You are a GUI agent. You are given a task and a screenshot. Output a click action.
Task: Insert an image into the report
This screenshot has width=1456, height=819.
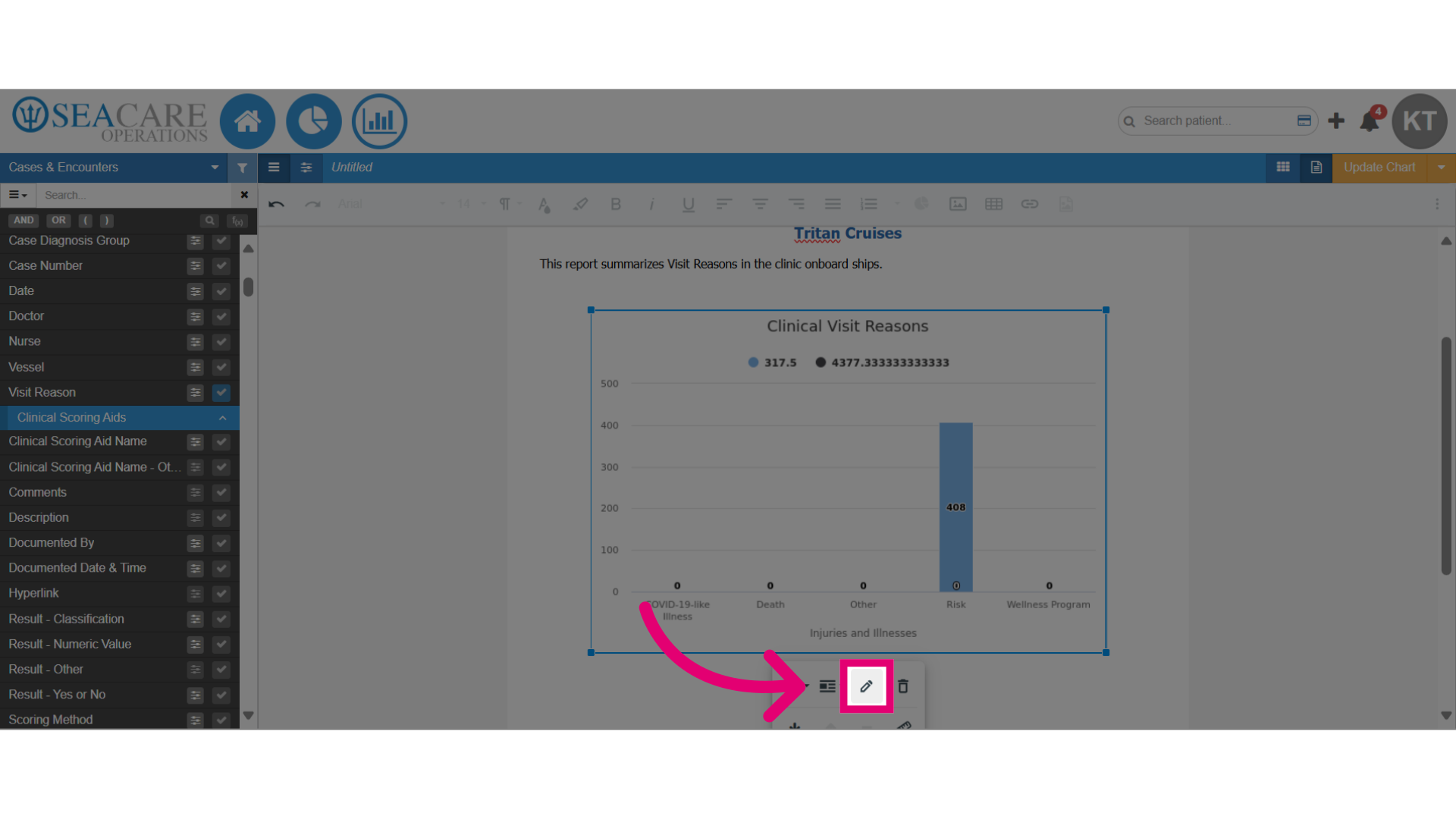[x=958, y=204]
